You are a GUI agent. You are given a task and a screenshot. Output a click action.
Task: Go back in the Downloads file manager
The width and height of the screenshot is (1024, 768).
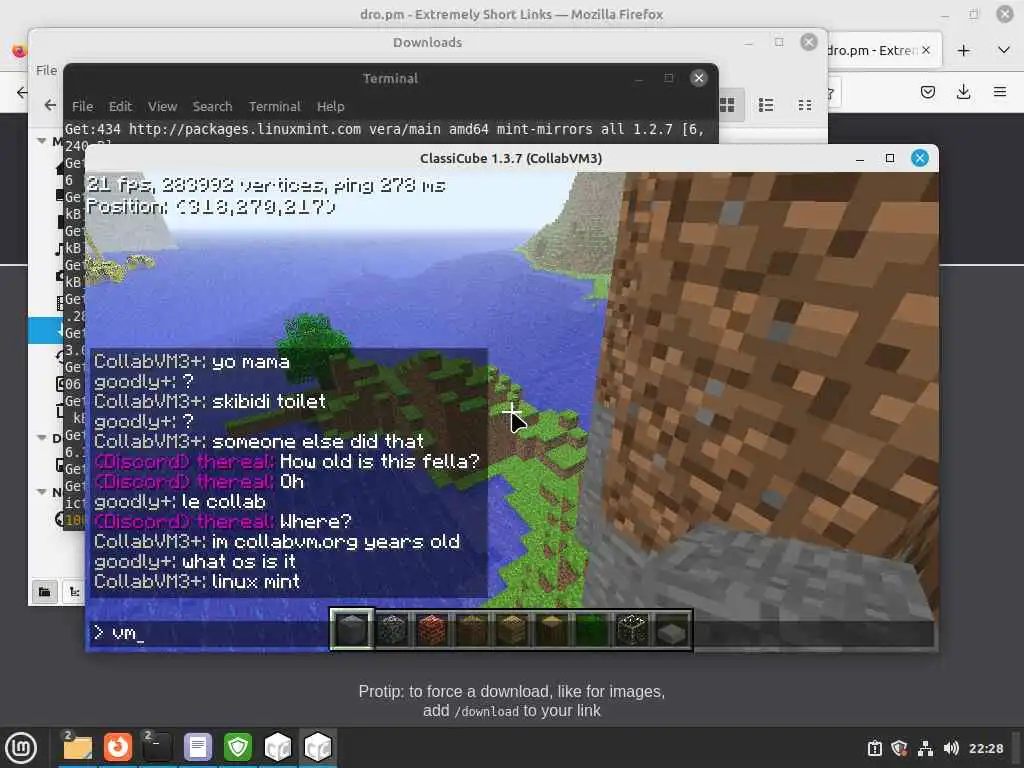click(50, 104)
